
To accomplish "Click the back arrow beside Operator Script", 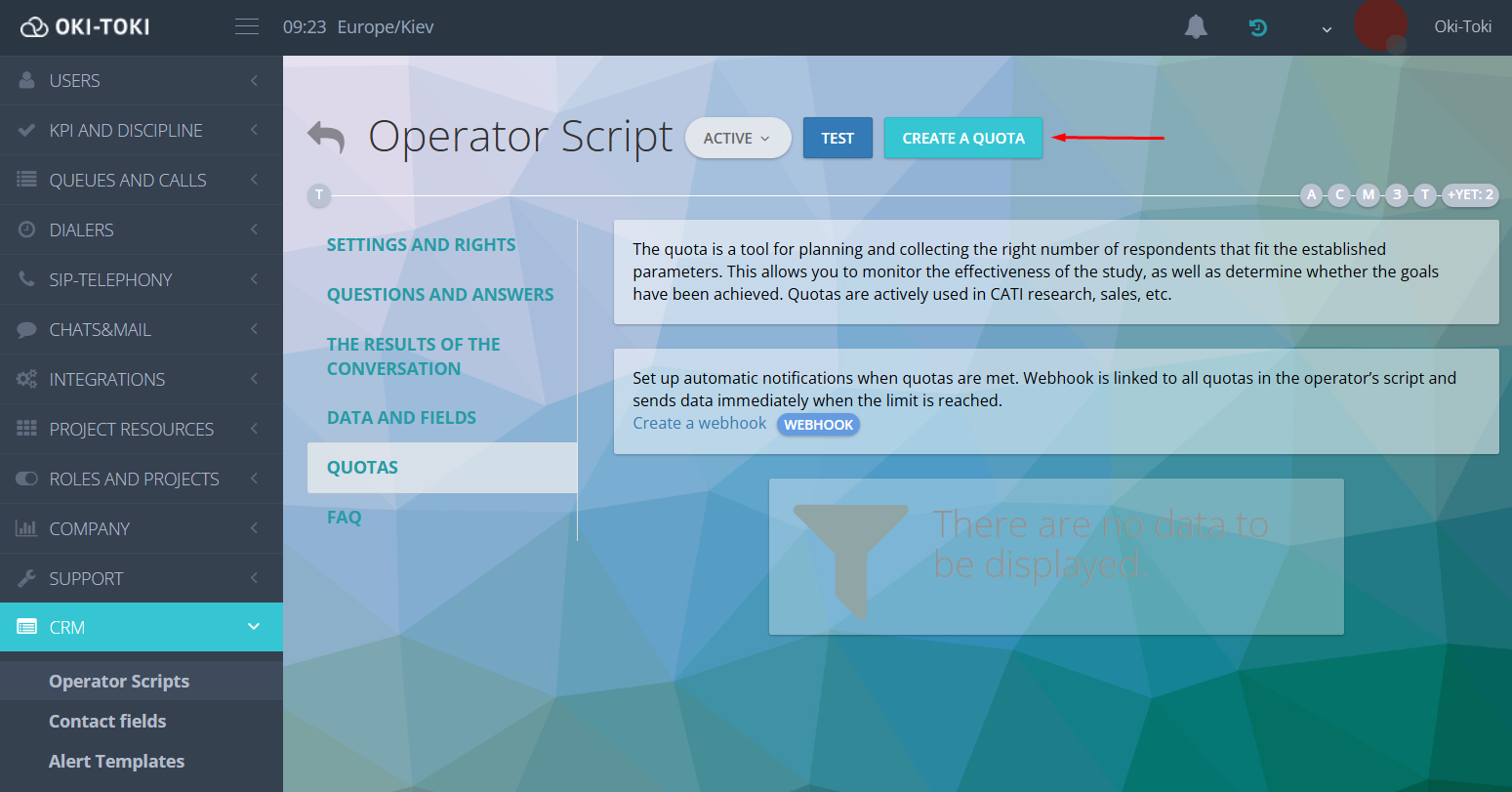I will (x=326, y=138).
